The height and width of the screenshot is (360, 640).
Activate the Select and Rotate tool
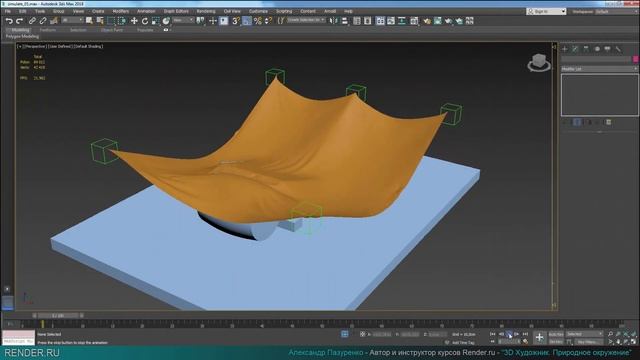click(144, 21)
